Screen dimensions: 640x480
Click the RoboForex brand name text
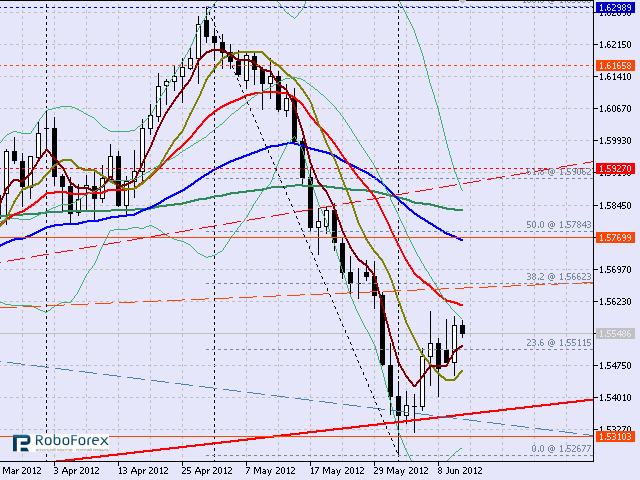coord(67,441)
